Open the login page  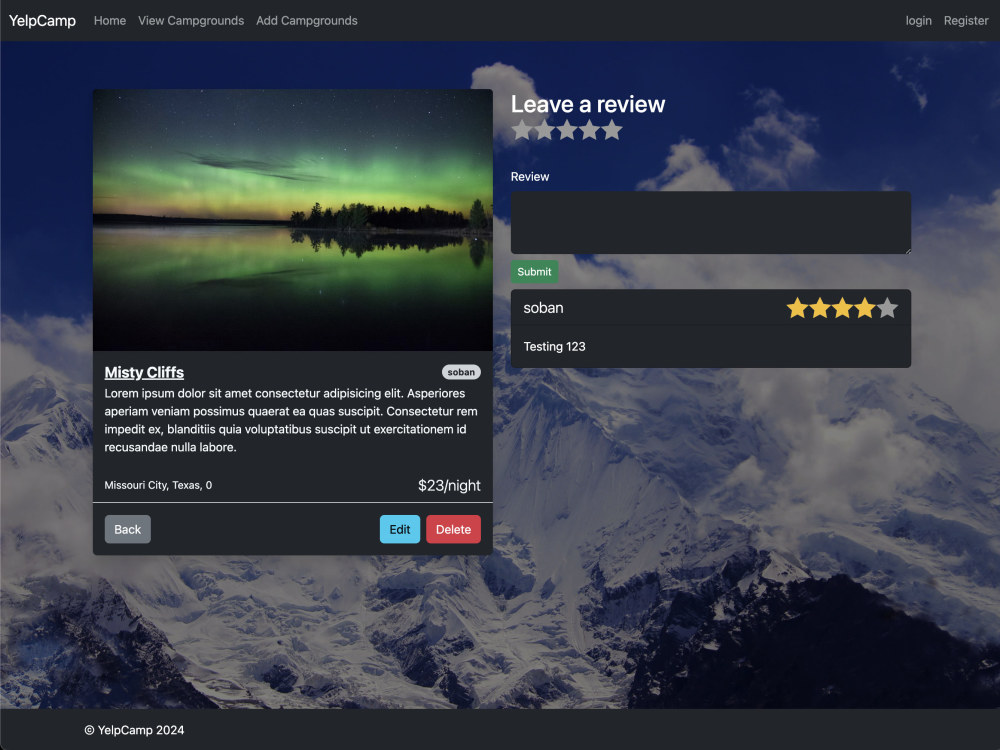tap(918, 20)
